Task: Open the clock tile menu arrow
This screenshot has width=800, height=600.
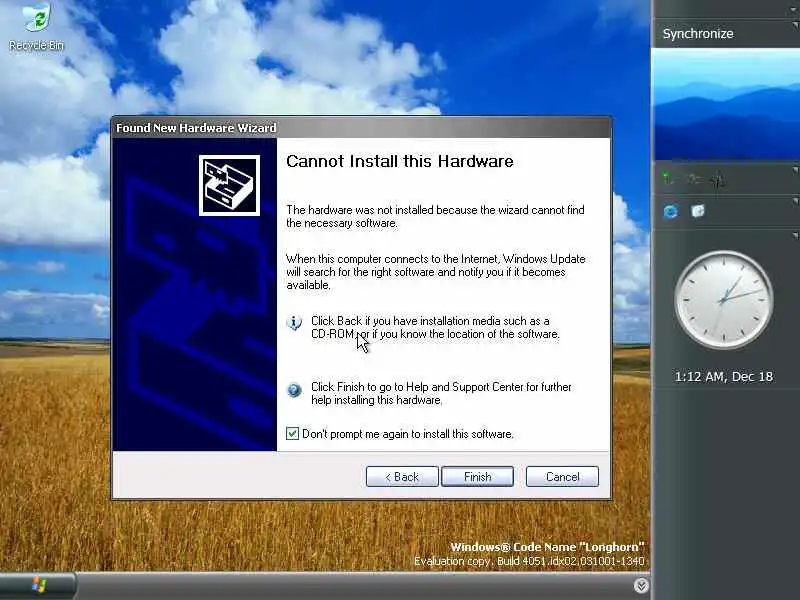Action: 796,236
